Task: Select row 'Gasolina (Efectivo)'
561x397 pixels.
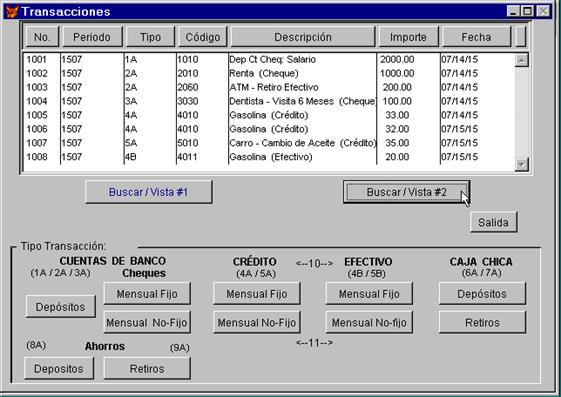Action: [x=269, y=157]
